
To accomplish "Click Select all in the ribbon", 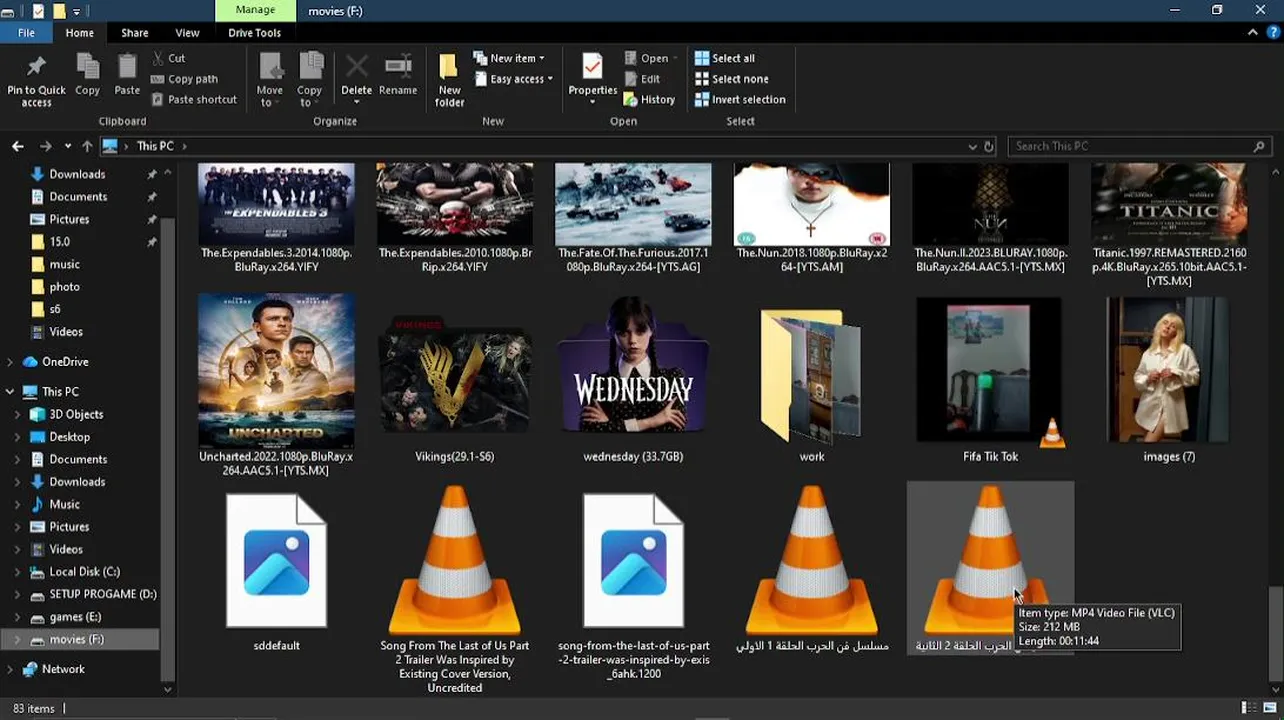I will tap(725, 58).
